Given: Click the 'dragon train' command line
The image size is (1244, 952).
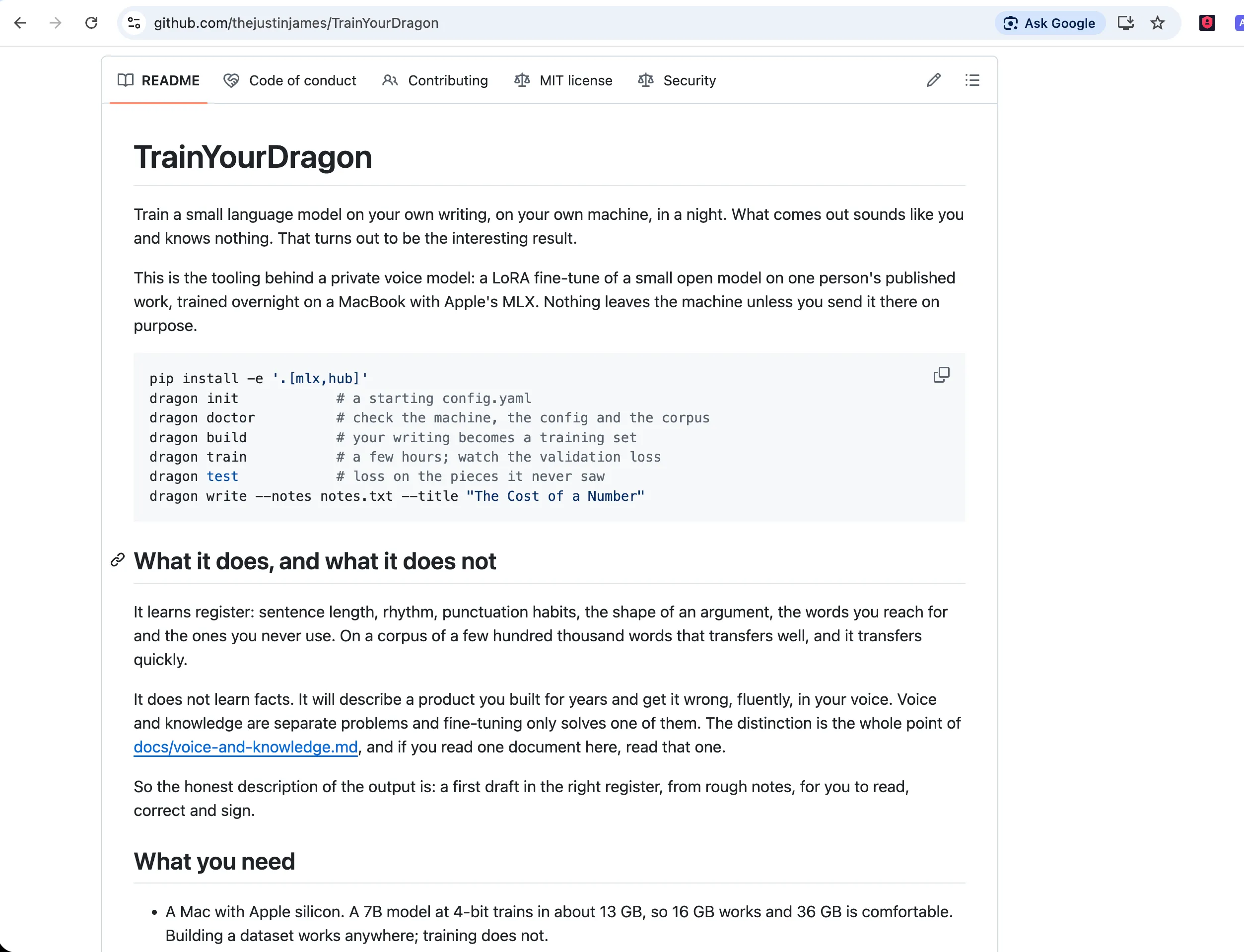Looking at the screenshot, I should tap(405, 457).
